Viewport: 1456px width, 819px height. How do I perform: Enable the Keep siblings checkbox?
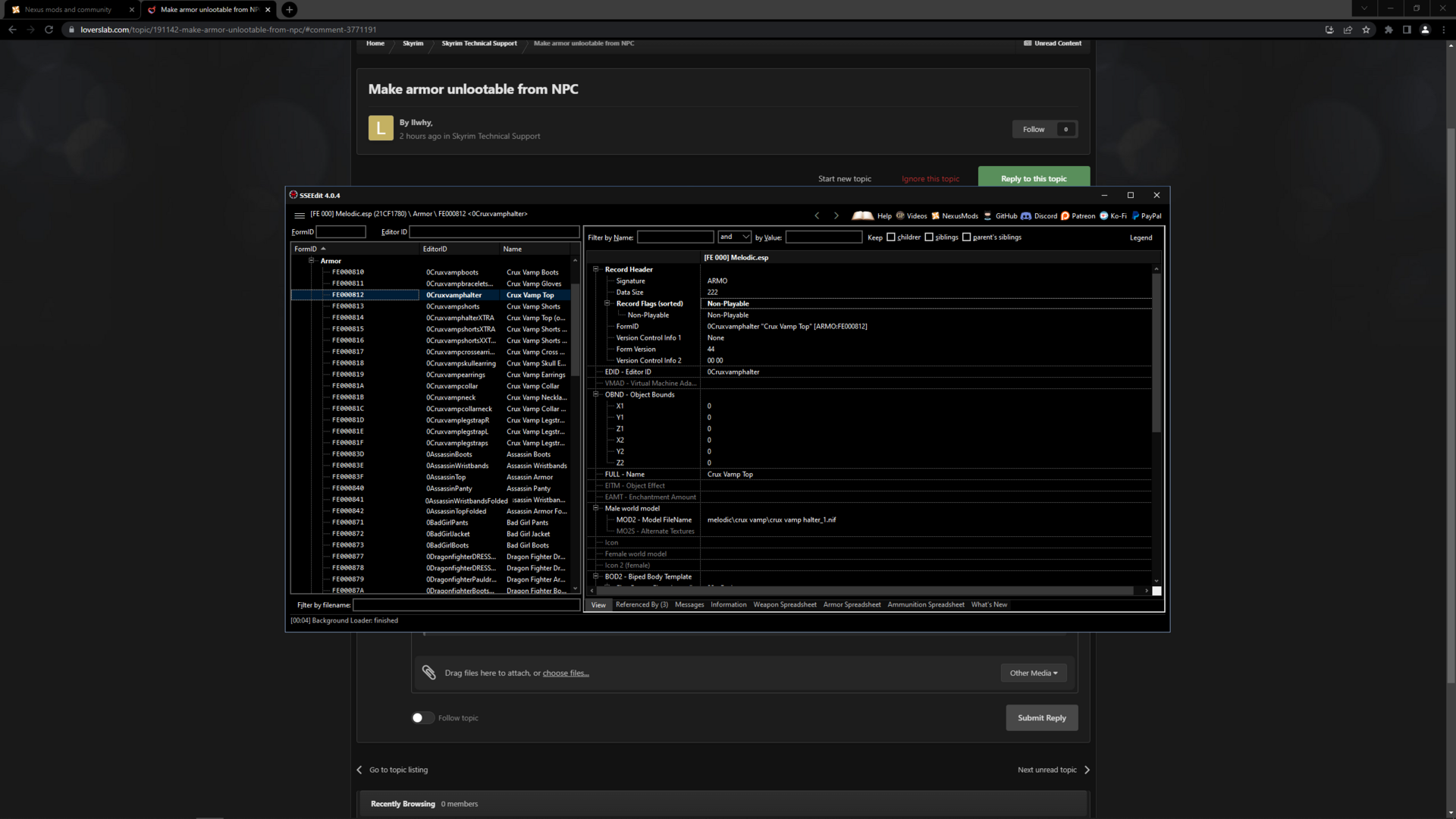pyautogui.click(x=929, y=237)
